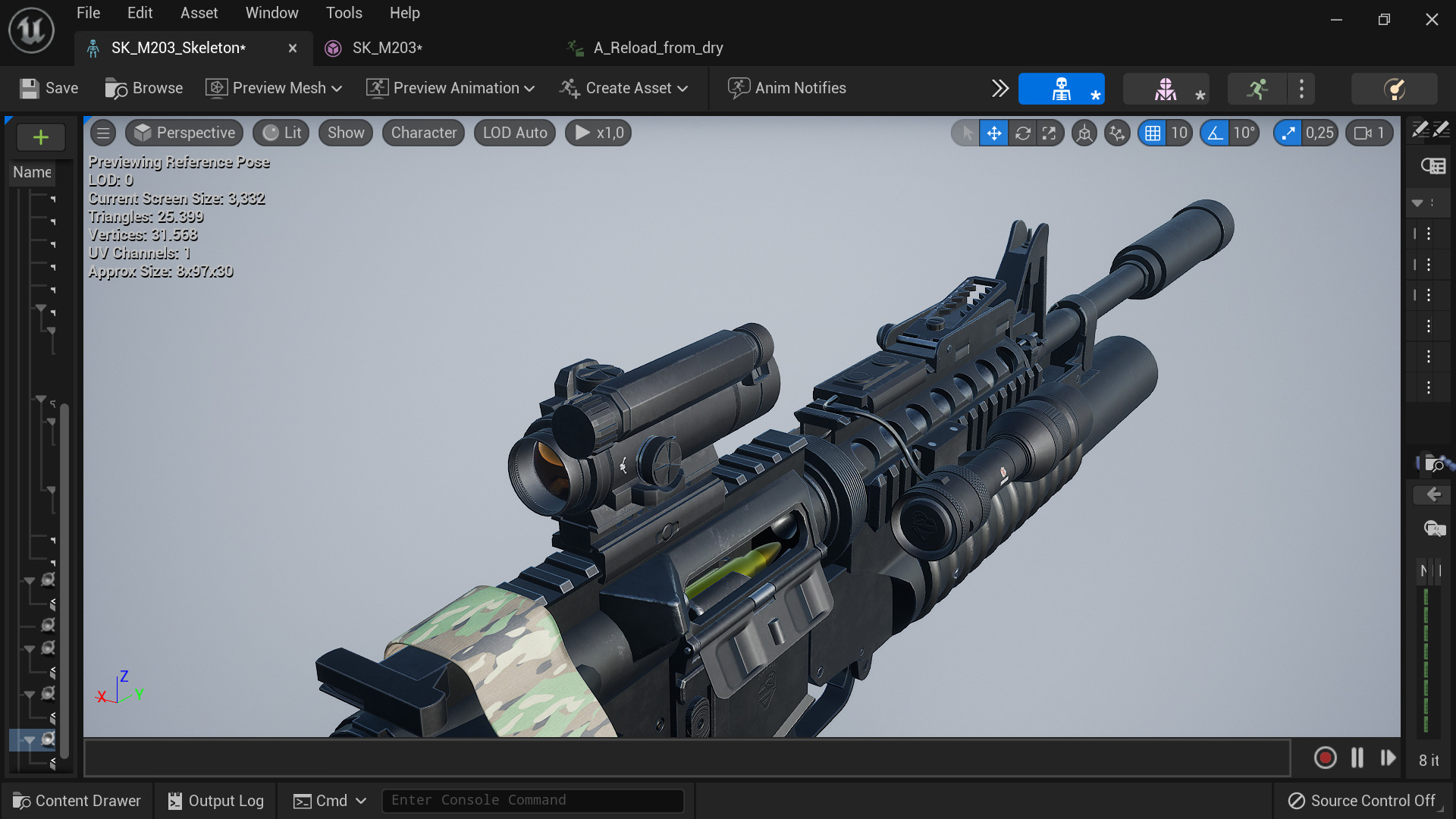Open Anim Notifies panel
Image resolution: width=1456 pixels, height=819 pixels.
pos(786,88)
